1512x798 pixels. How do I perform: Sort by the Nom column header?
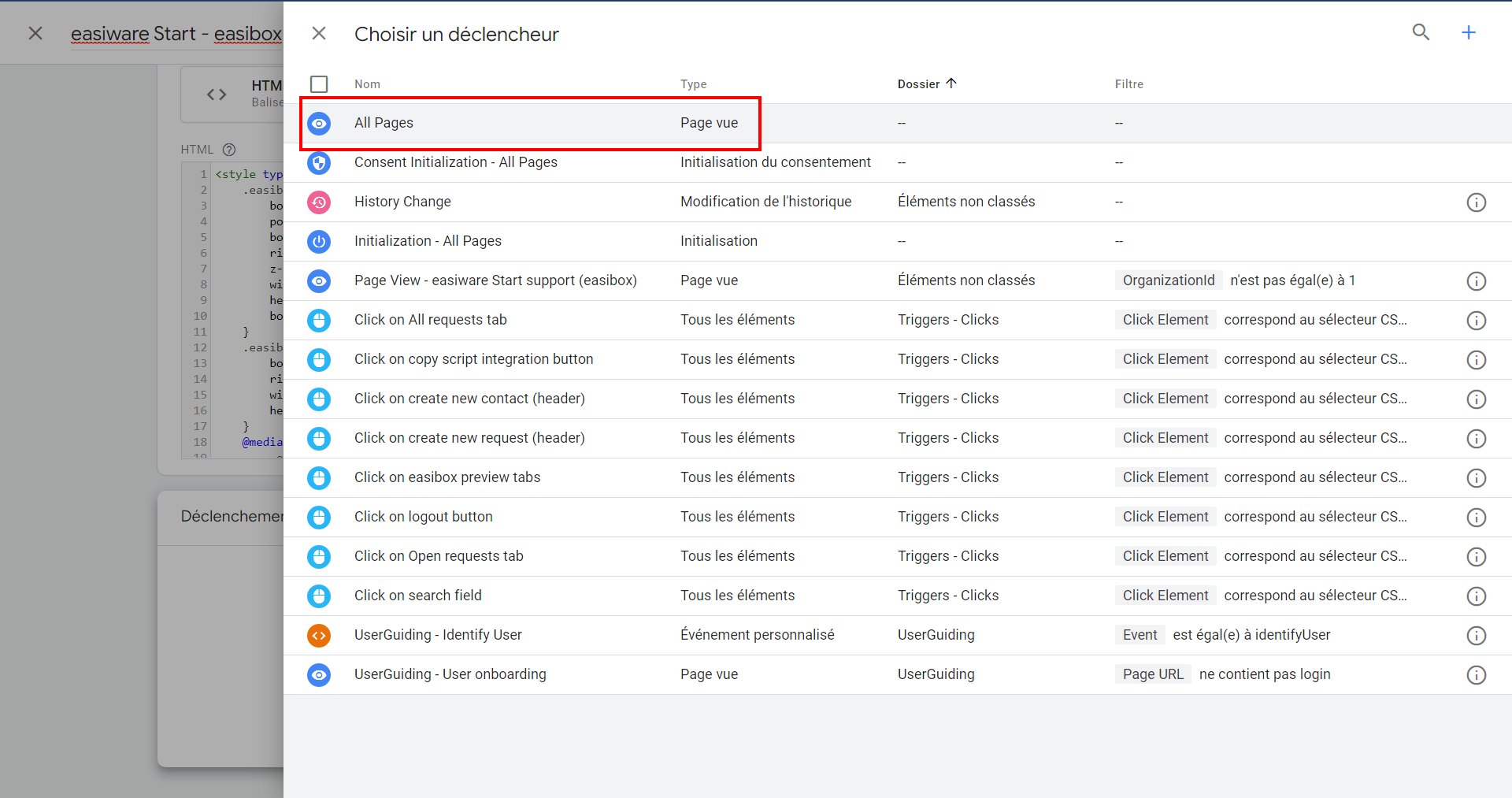pos(367,84)
